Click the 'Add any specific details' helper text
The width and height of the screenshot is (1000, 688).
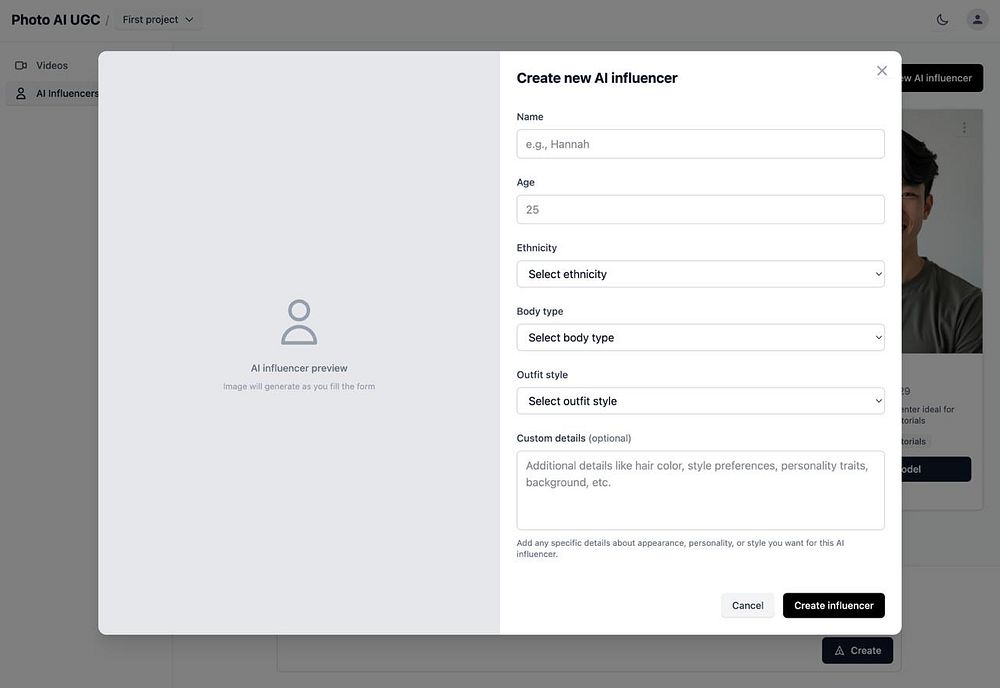680,548
